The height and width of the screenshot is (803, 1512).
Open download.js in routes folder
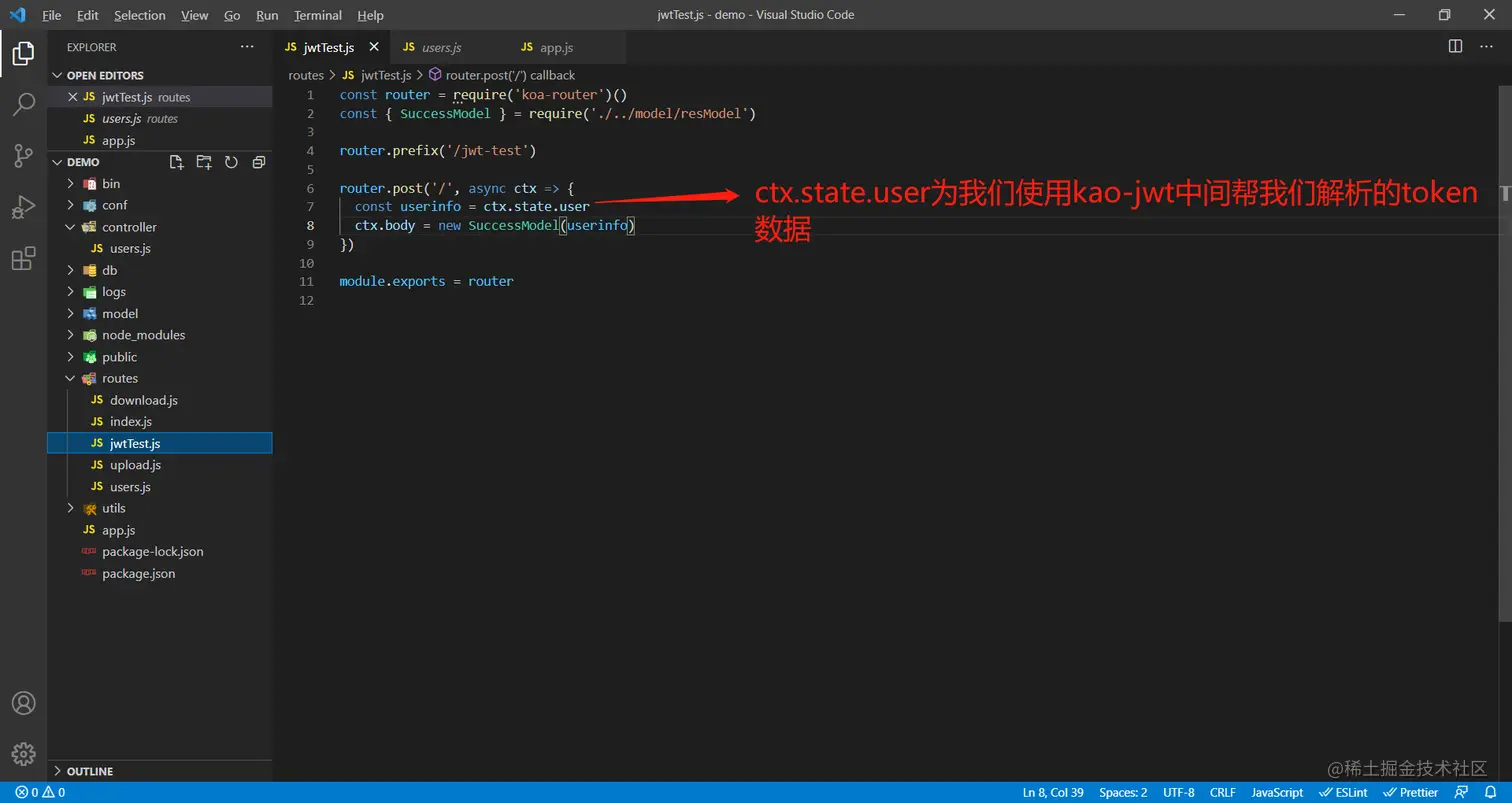160,400
